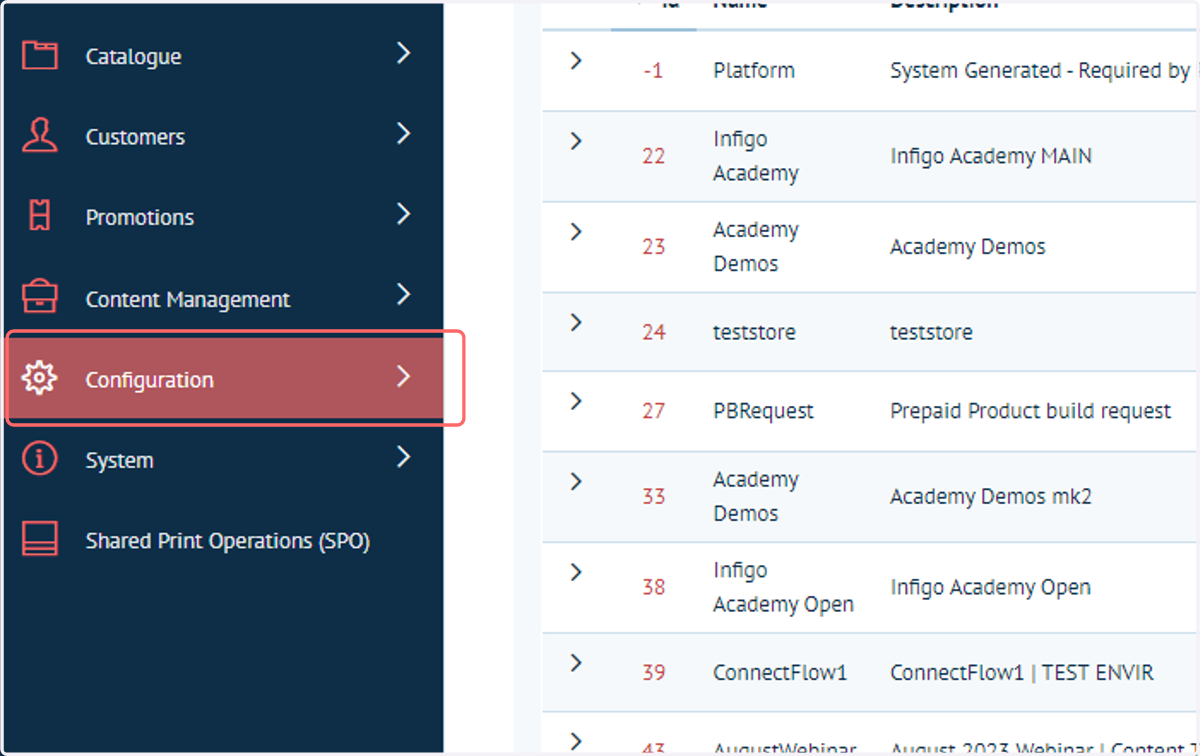Open the Promotions menu
The image size is (1200, 756).
(x=224, y=217)
